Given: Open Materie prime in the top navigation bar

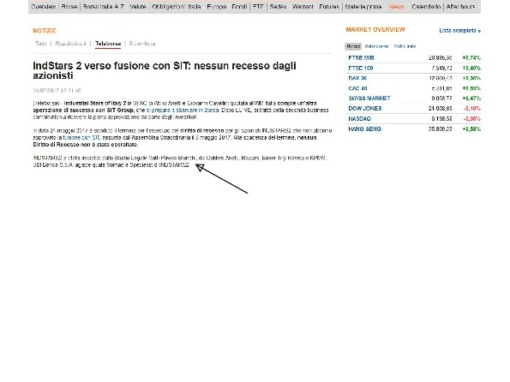Looking at the screenshot, I should pyautogui.click(x=363, y=7).
